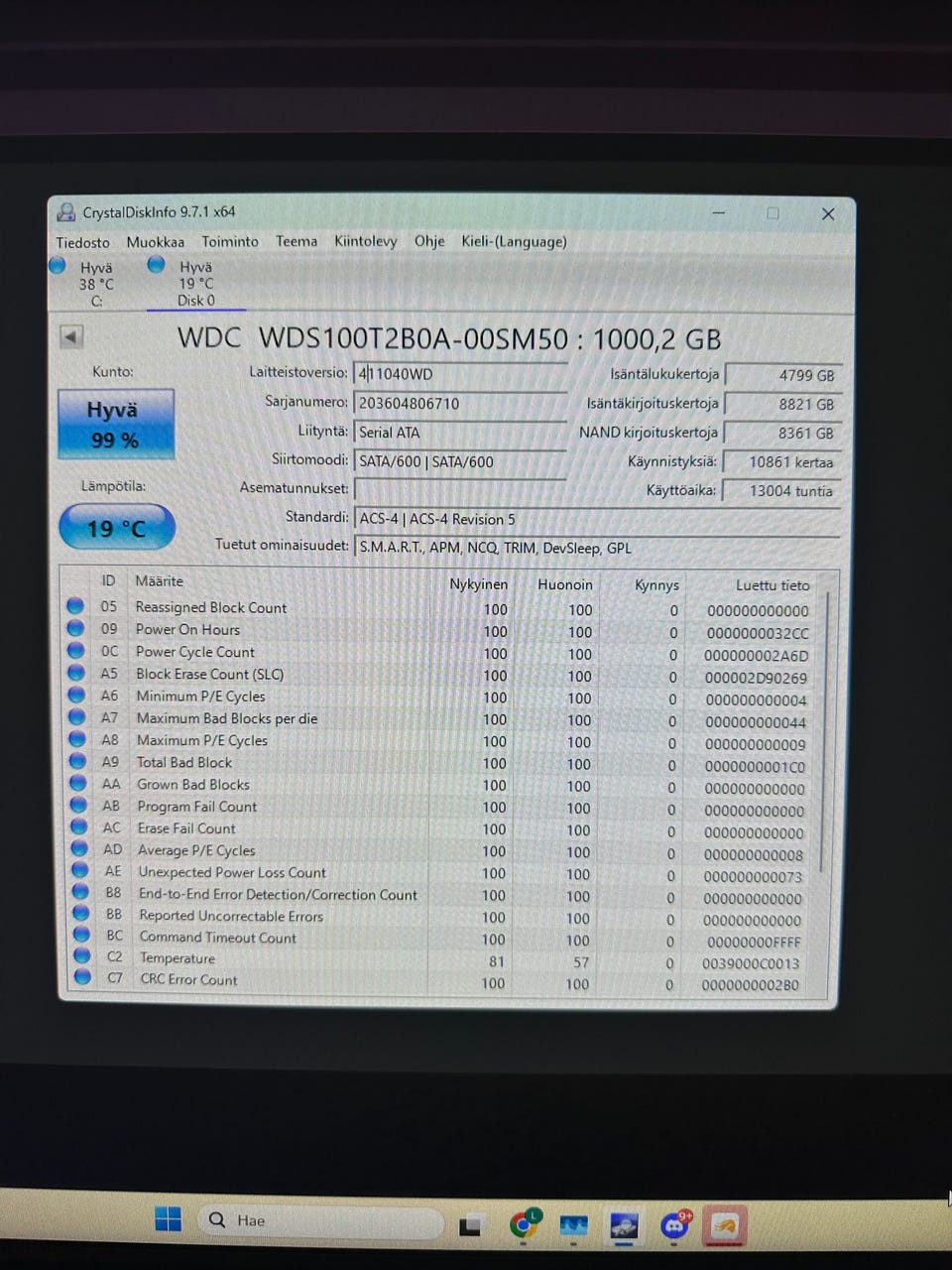
Task: Open CrystalDiskInfo taskbar icon
Action: 624,1226
